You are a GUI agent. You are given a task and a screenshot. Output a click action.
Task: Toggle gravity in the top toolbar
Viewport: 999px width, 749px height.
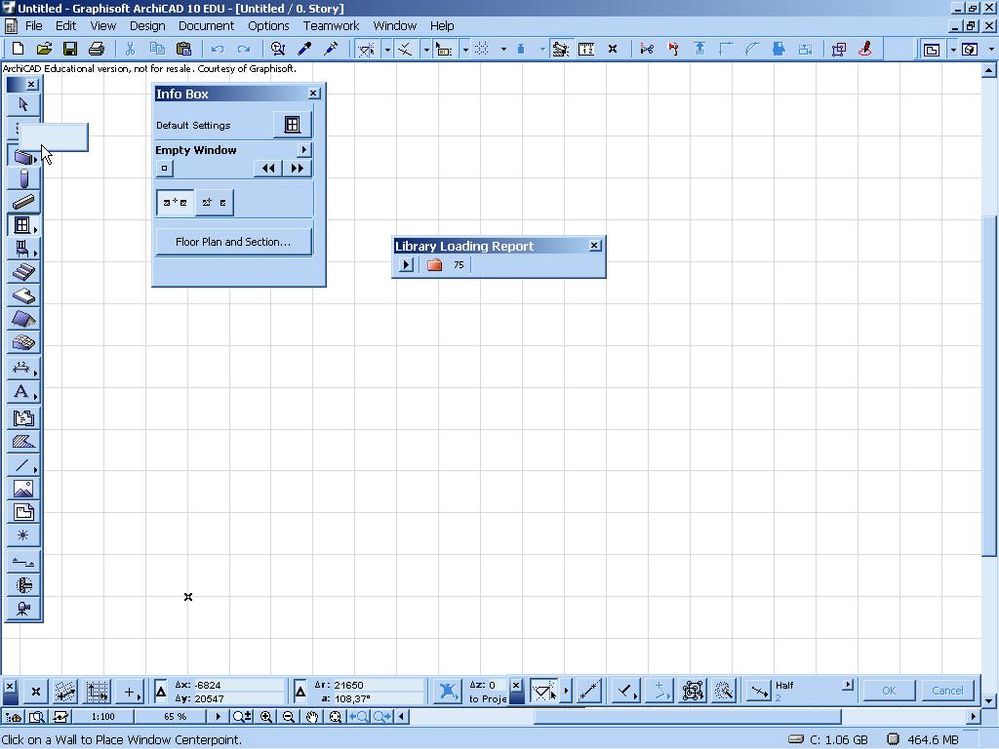click(x=522, y=48)
